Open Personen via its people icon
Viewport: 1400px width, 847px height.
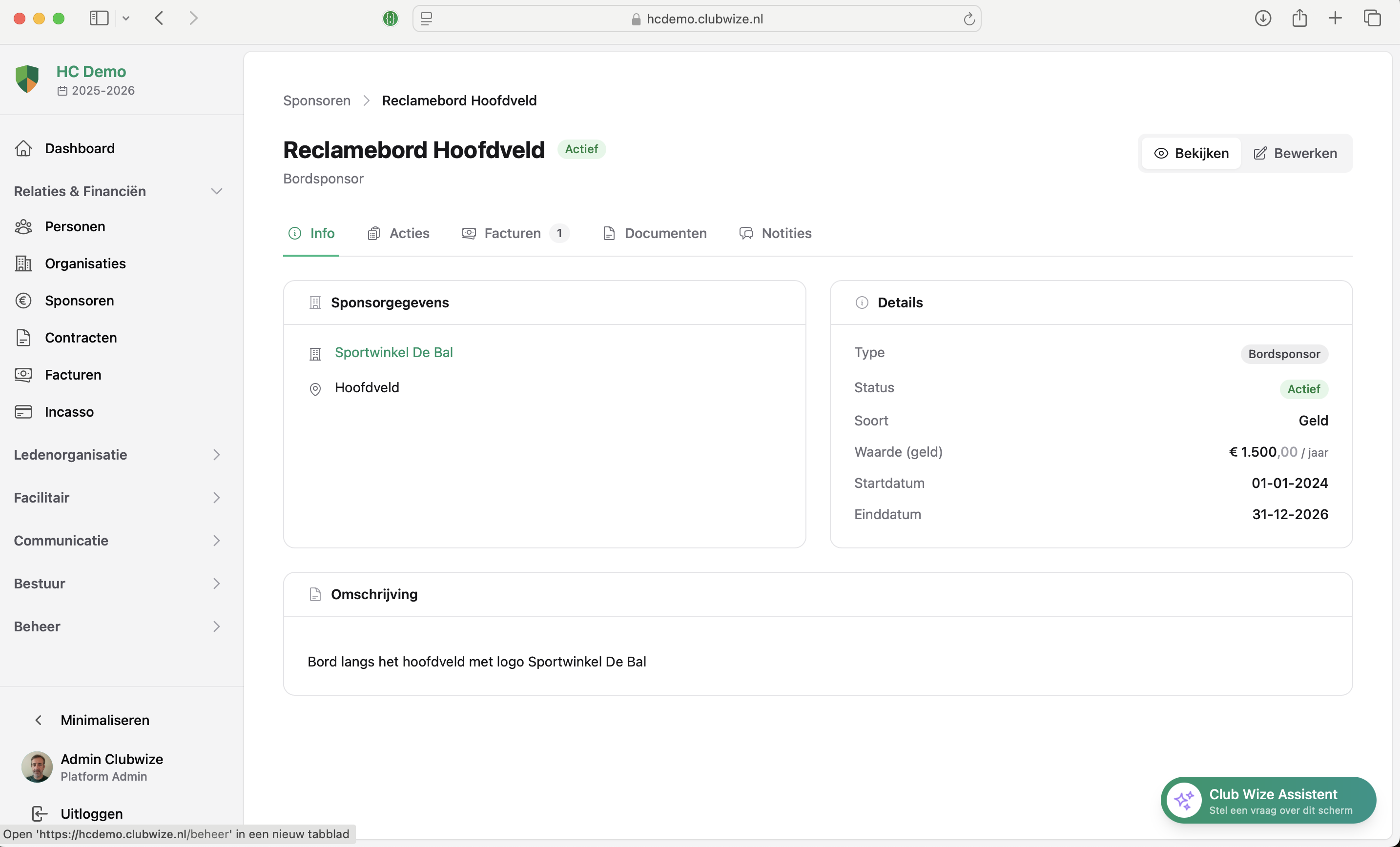(23, 227)
